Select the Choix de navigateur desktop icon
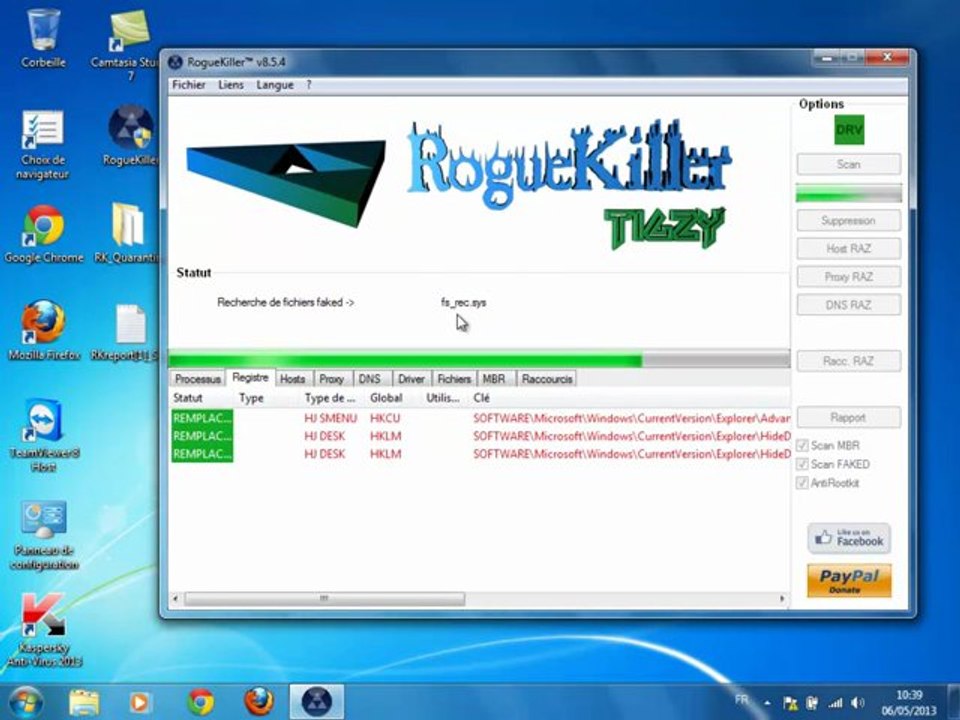Viewport: 960px width, 720px height. pyautogui.click(x=43, y=144)
